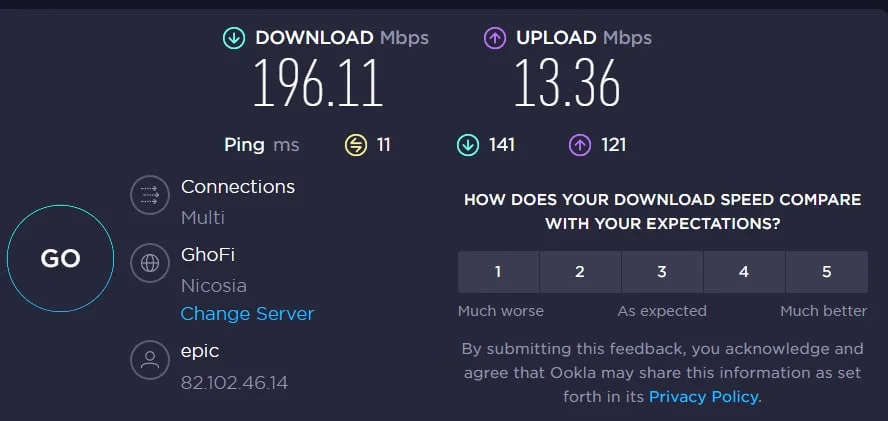Click the 13.36 upload speed result
Screen dimensions: 888x421
567,83
